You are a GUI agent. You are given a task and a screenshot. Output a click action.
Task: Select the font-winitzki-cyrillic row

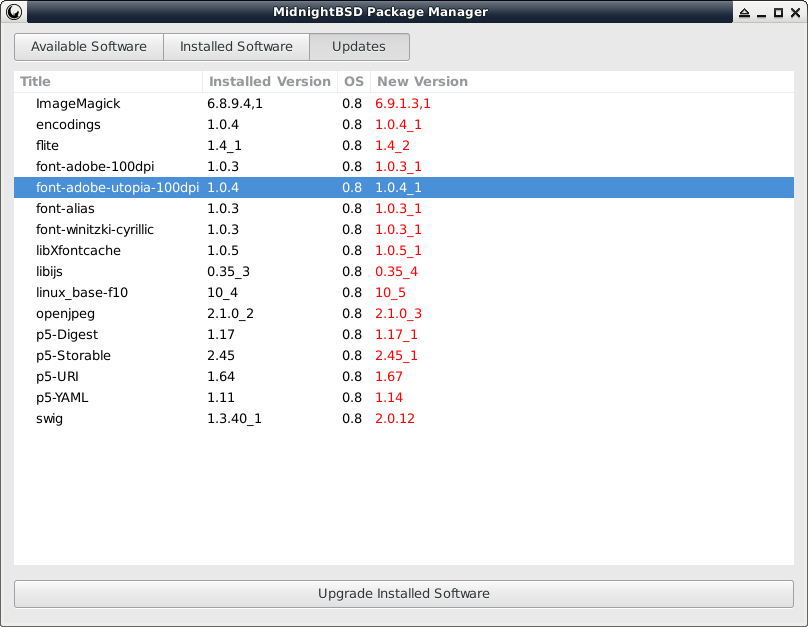403,230
